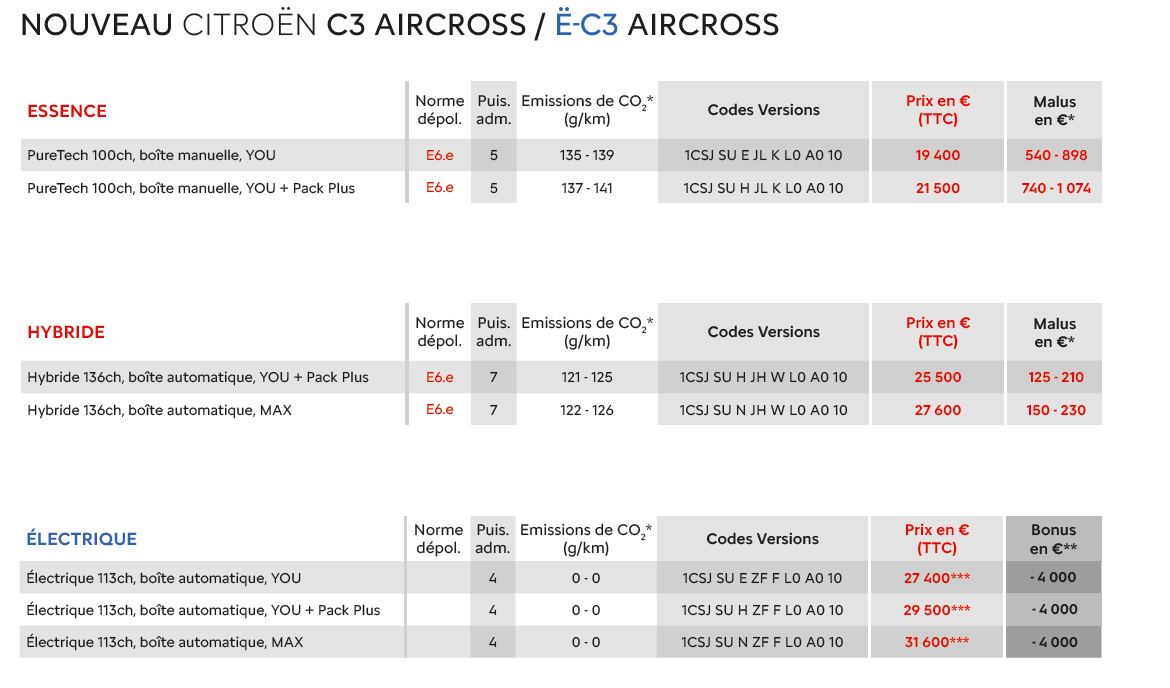Click the HYBRIDE section heading
Image resolution: width=1170 pixels, height=688 pixels.
(66, 332)
